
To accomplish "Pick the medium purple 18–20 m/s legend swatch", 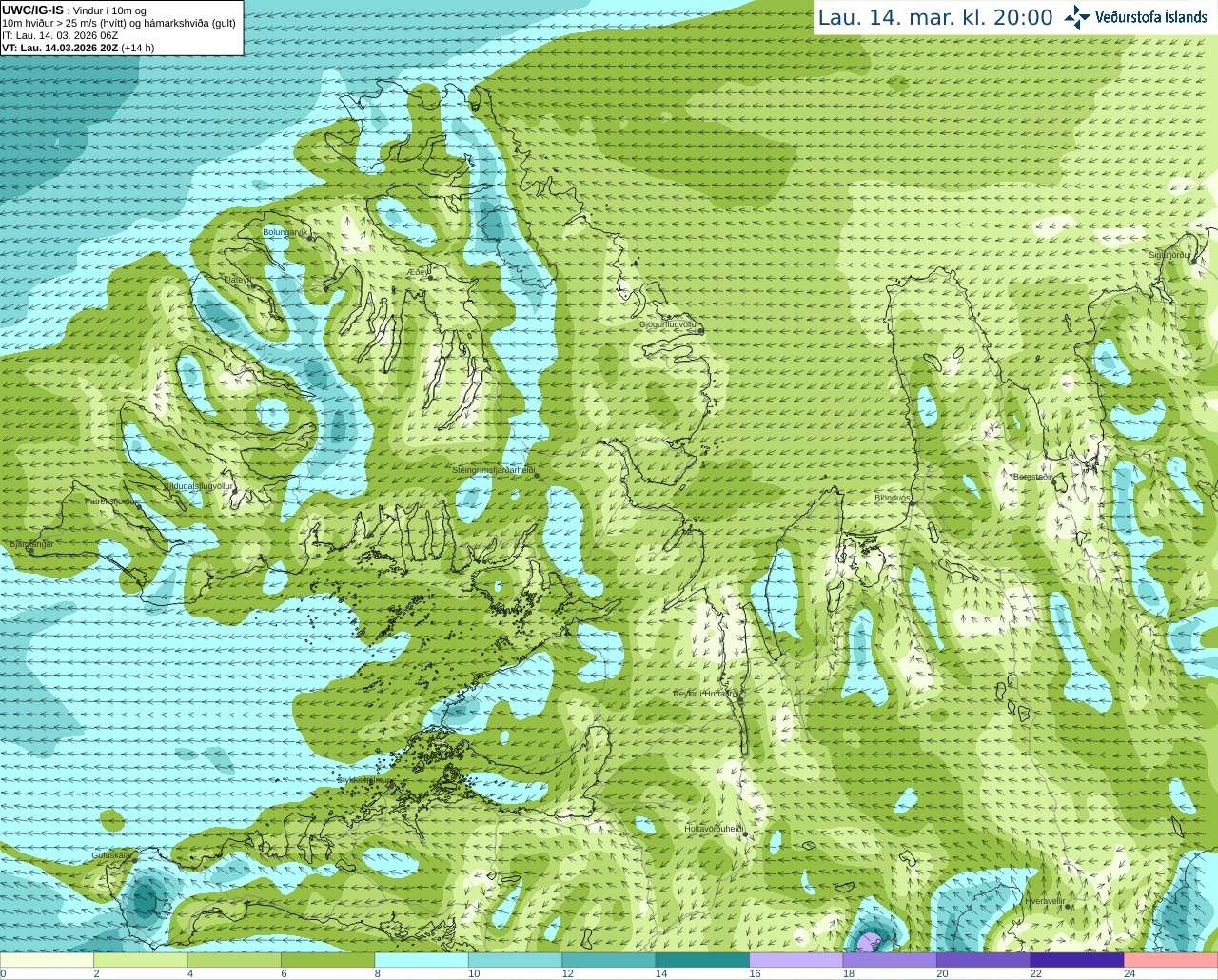I will [x=891, y=960].
